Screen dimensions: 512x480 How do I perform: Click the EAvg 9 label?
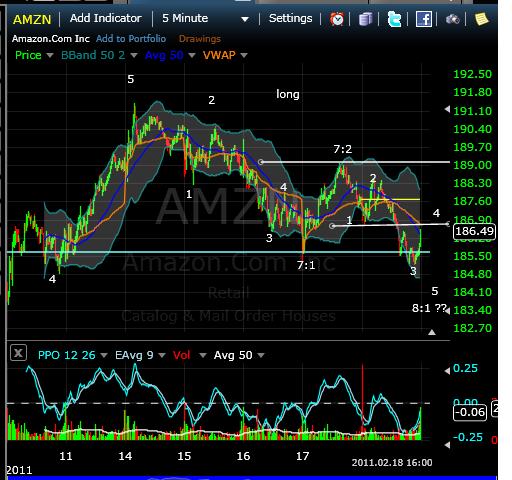134,355
